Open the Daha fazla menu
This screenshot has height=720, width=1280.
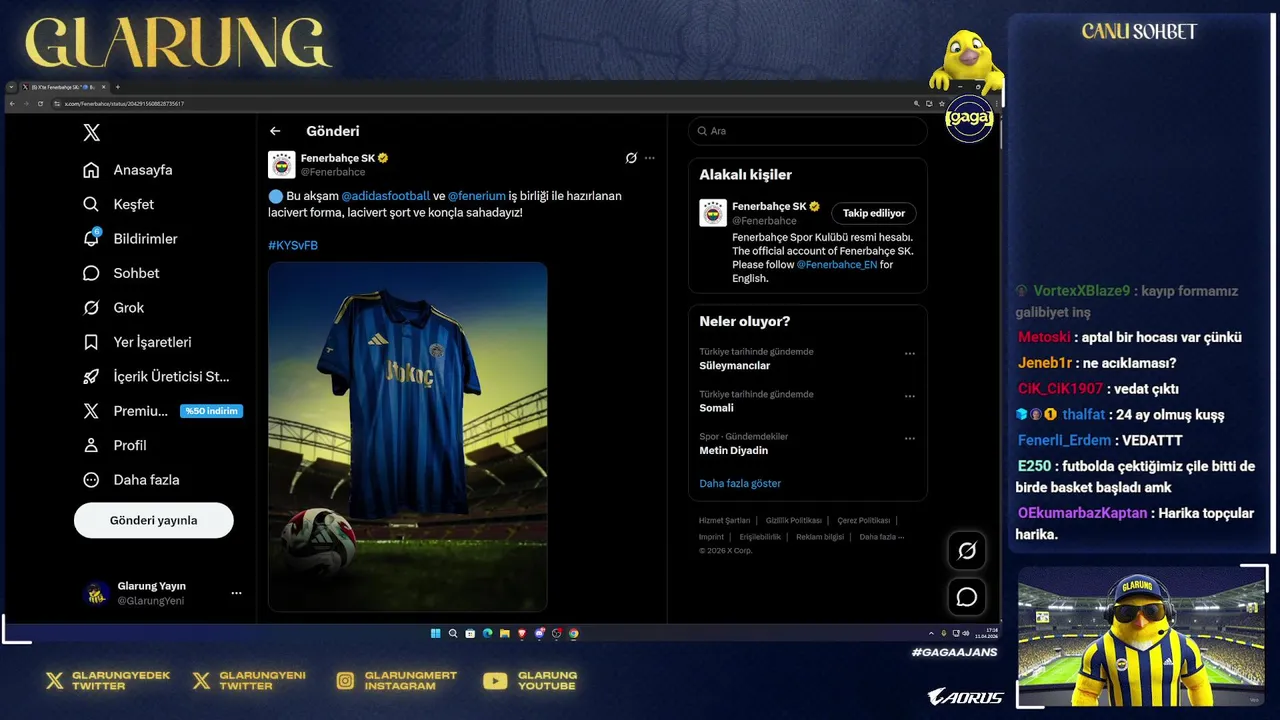click(x=131, y=480)
